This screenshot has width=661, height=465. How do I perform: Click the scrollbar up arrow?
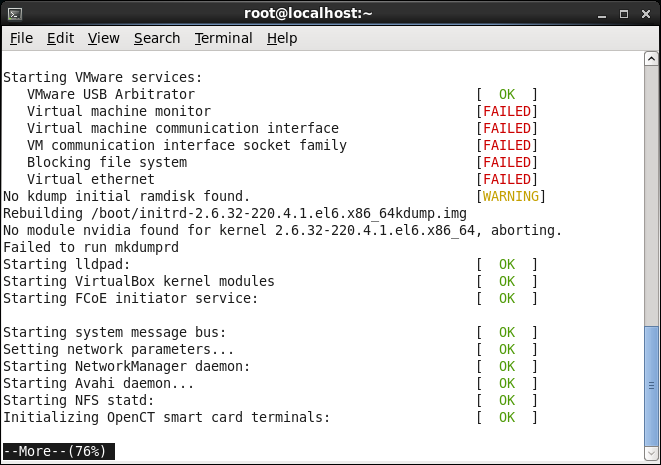tap(652, 60)
